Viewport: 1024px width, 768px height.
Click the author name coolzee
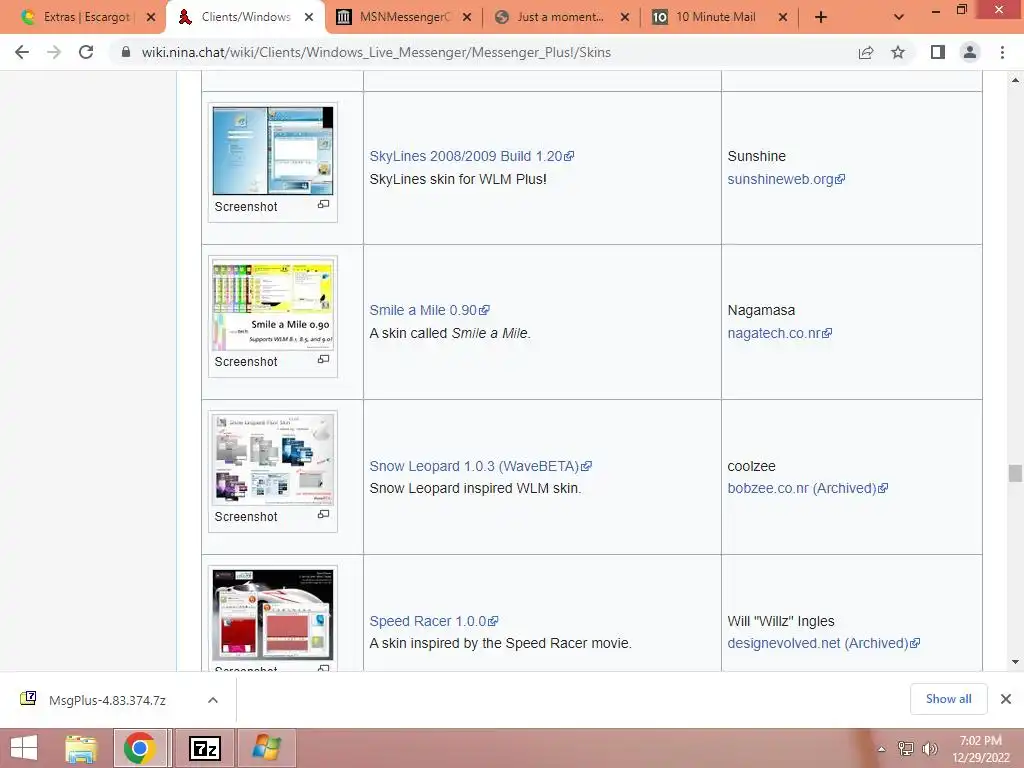click(x=752, y=466)
